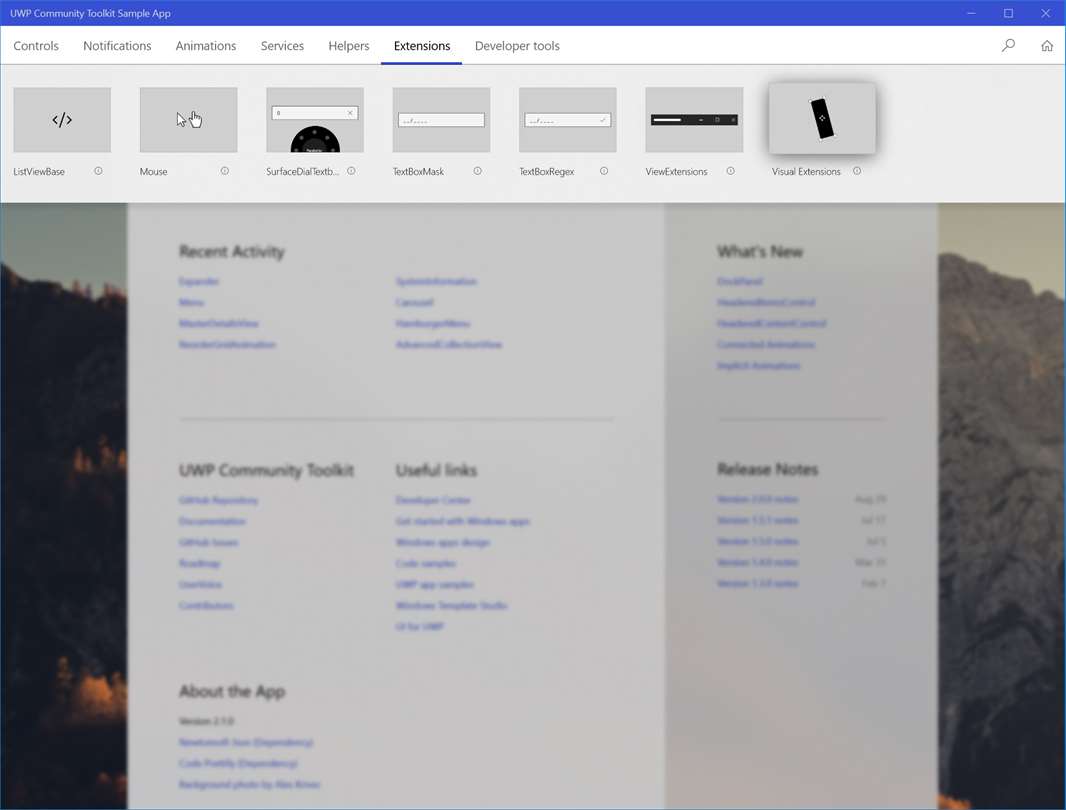Show info for ListViewBase sample
1066x810 pixels.
point(99,171)
